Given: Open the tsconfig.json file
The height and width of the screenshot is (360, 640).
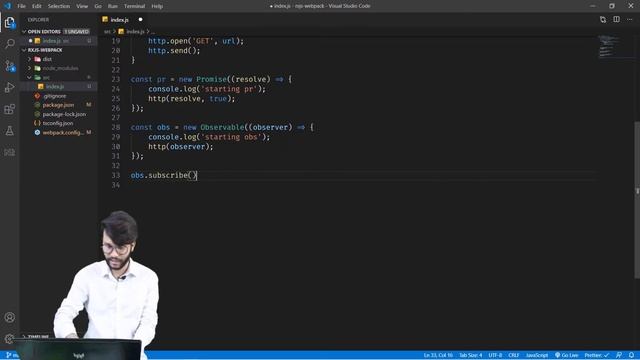Looking at the screenshot, I should pyautogui.click(x=58, y=123).
